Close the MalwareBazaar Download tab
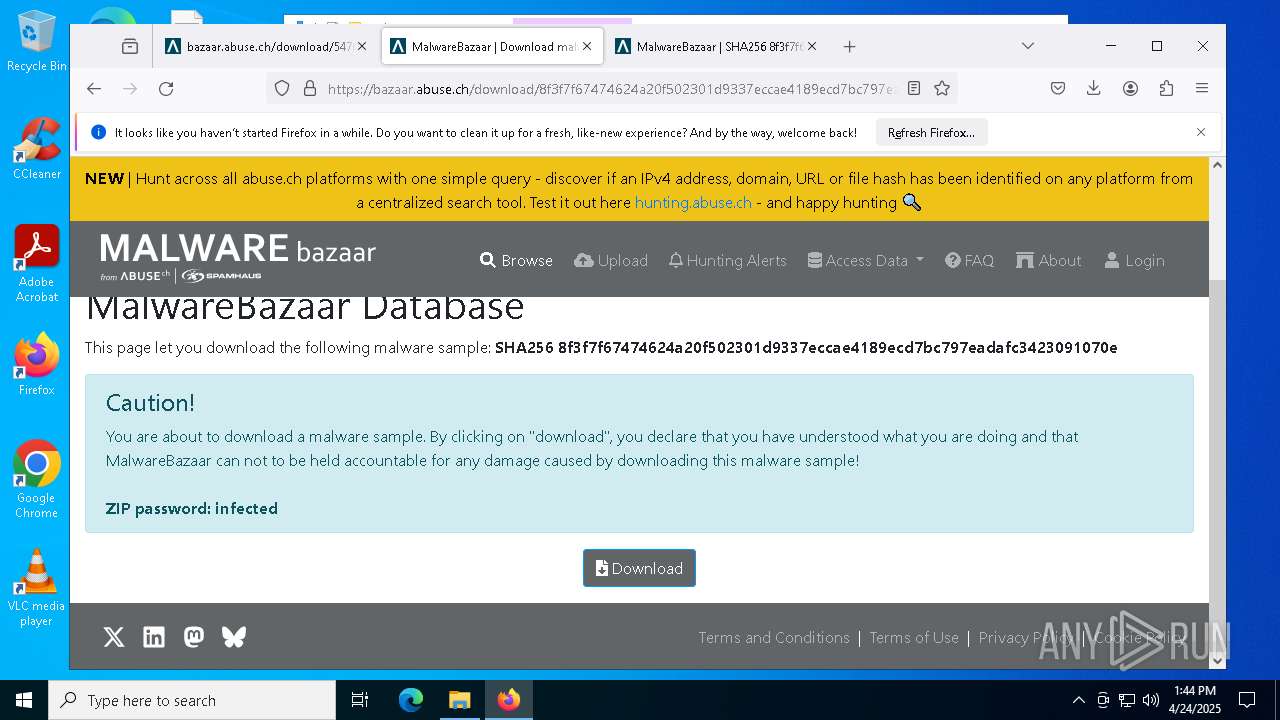The width and height of the screenshot is (1280, 720). (587, 46)
